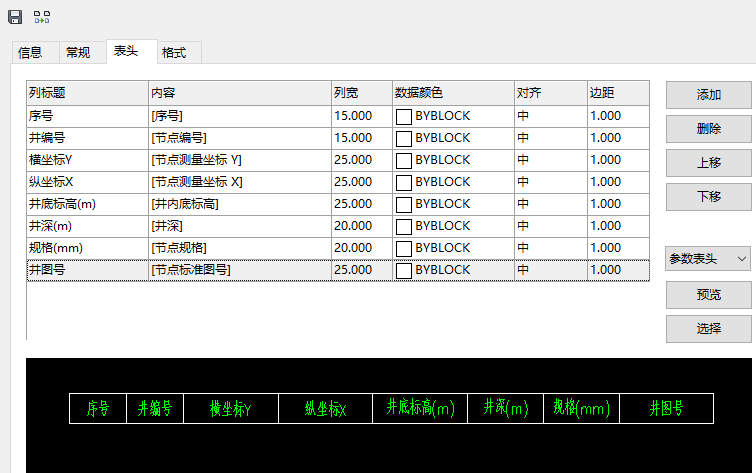
Task: Click the 1.000 margin cell in the 井编号 row
Action: pos(619,138)
